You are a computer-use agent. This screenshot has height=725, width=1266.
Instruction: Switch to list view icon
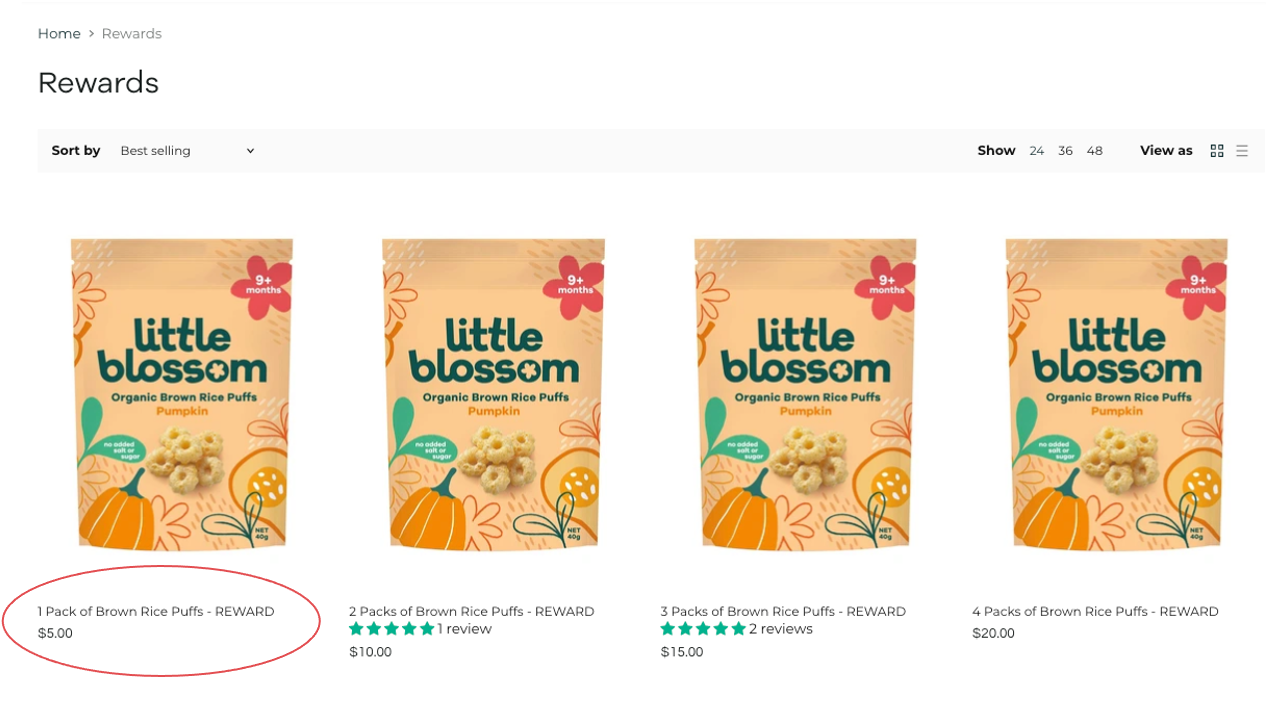[1242, 151]
